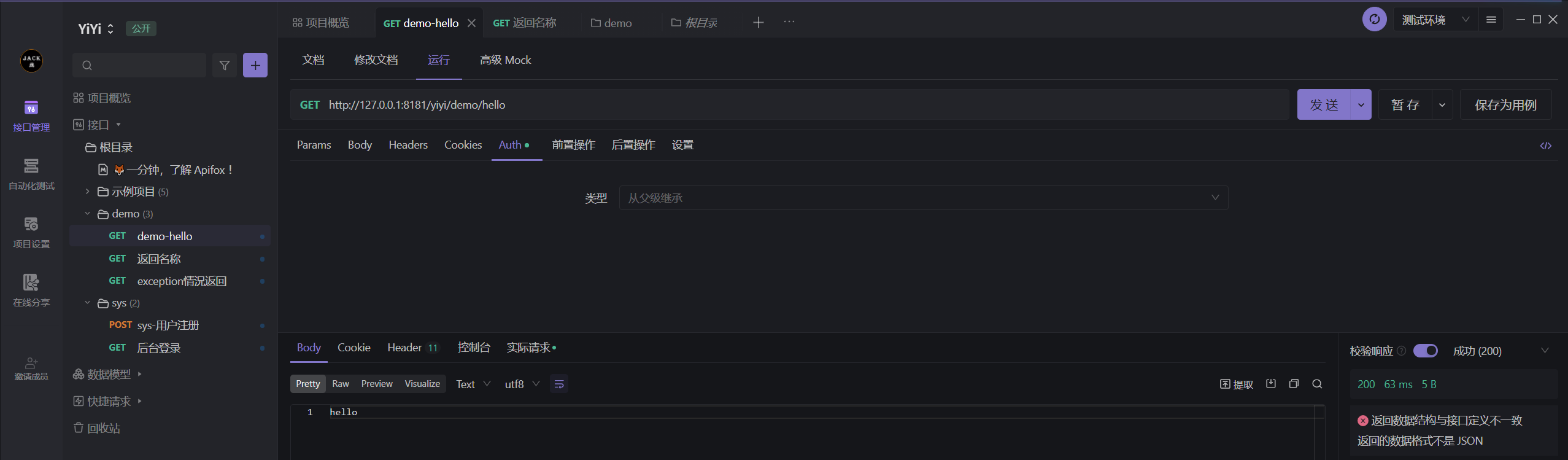Open the 在线分享 sidebar section
Viewport: 1568px width, 460px height.
click(x=31, y=291)
